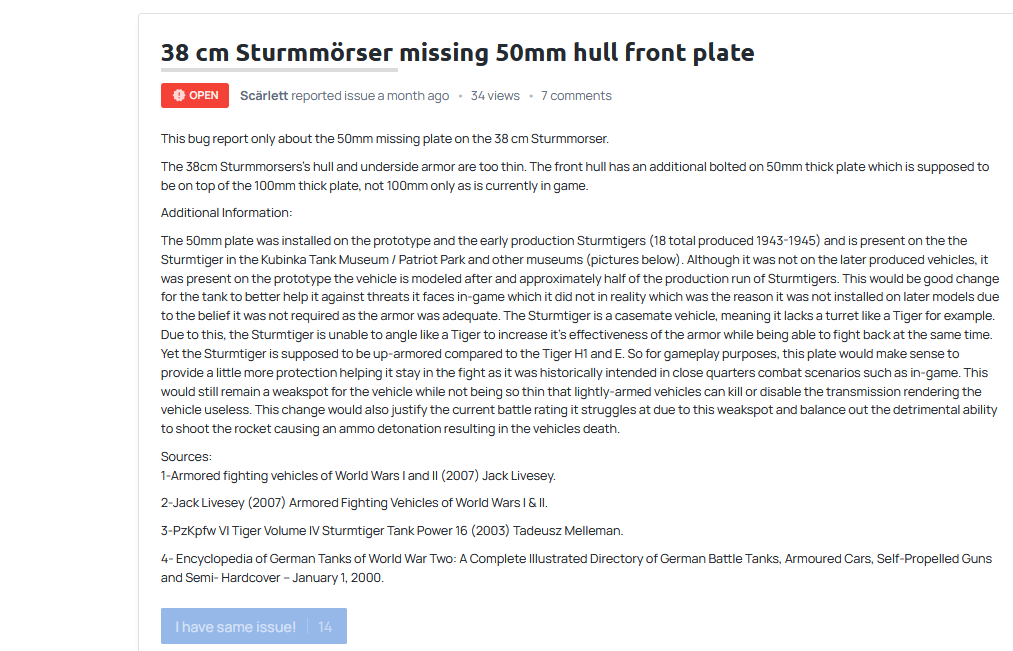Click the bug icon in the OPEN badge
Viewport: 1013px width, 651px height.
[x=178, y=96]
